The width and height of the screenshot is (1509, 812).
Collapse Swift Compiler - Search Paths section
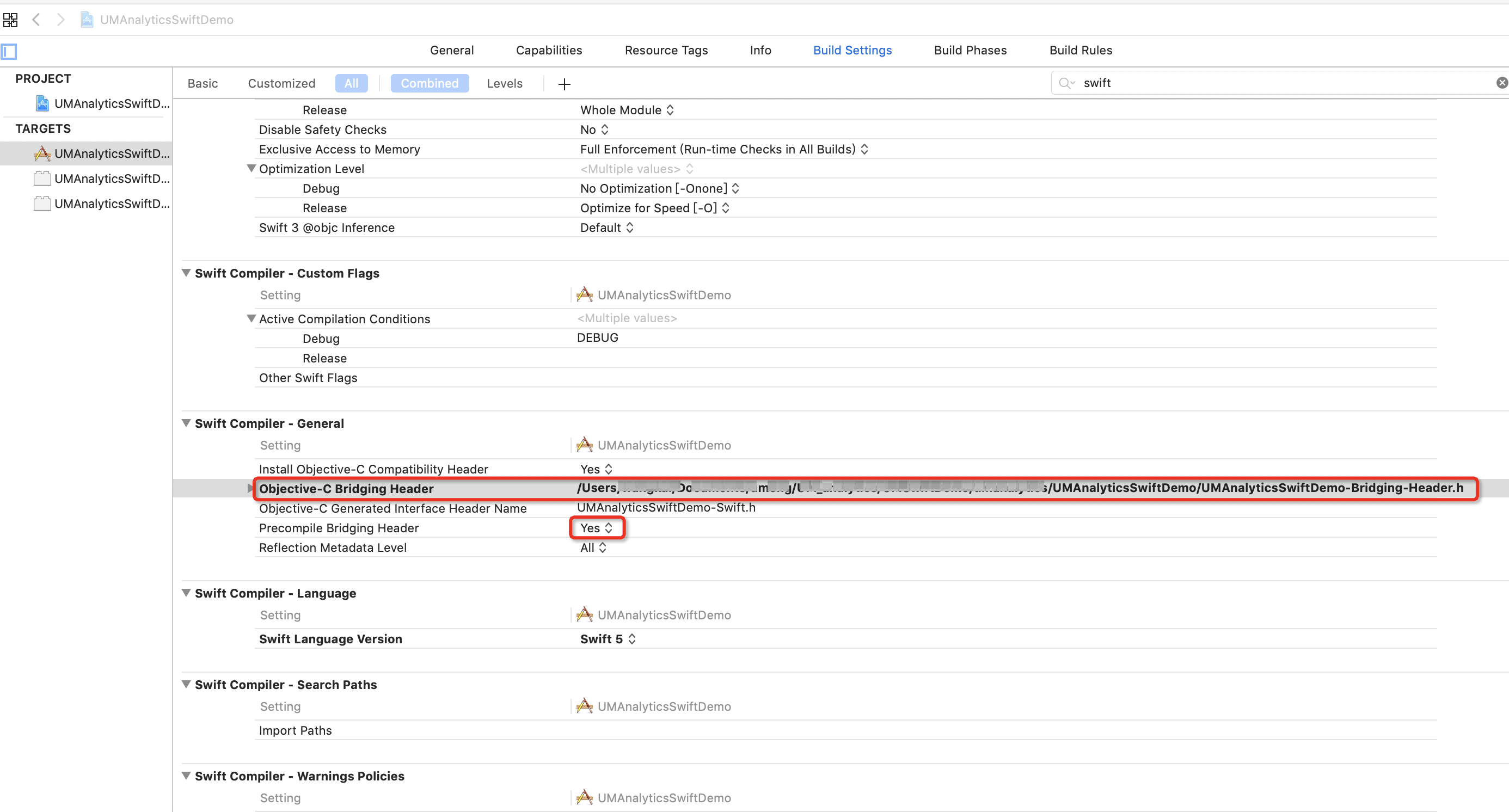click(186, 684)
